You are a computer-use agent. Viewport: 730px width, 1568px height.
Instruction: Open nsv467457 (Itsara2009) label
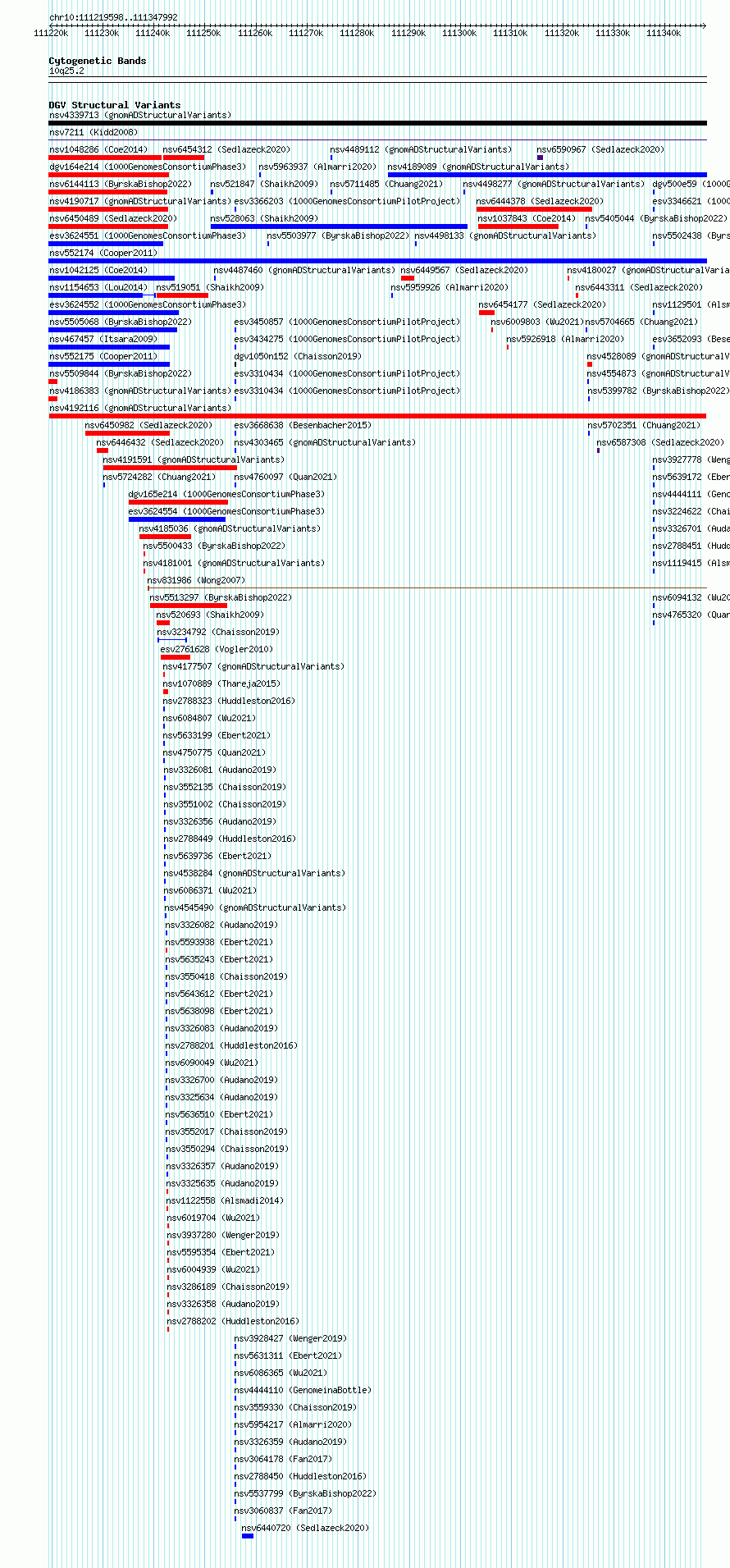pyautogui.click(x=103, y=339)
